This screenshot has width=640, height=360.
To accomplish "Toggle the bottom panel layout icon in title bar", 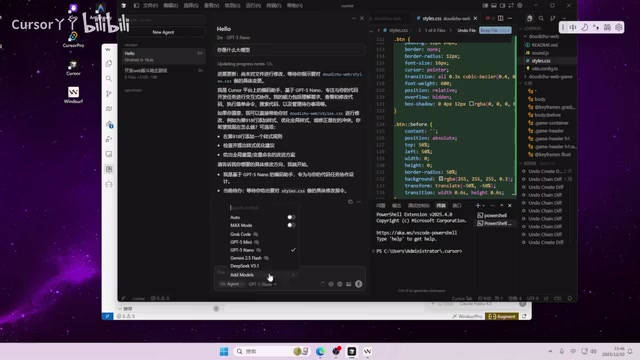I will (x=494, y=6).
